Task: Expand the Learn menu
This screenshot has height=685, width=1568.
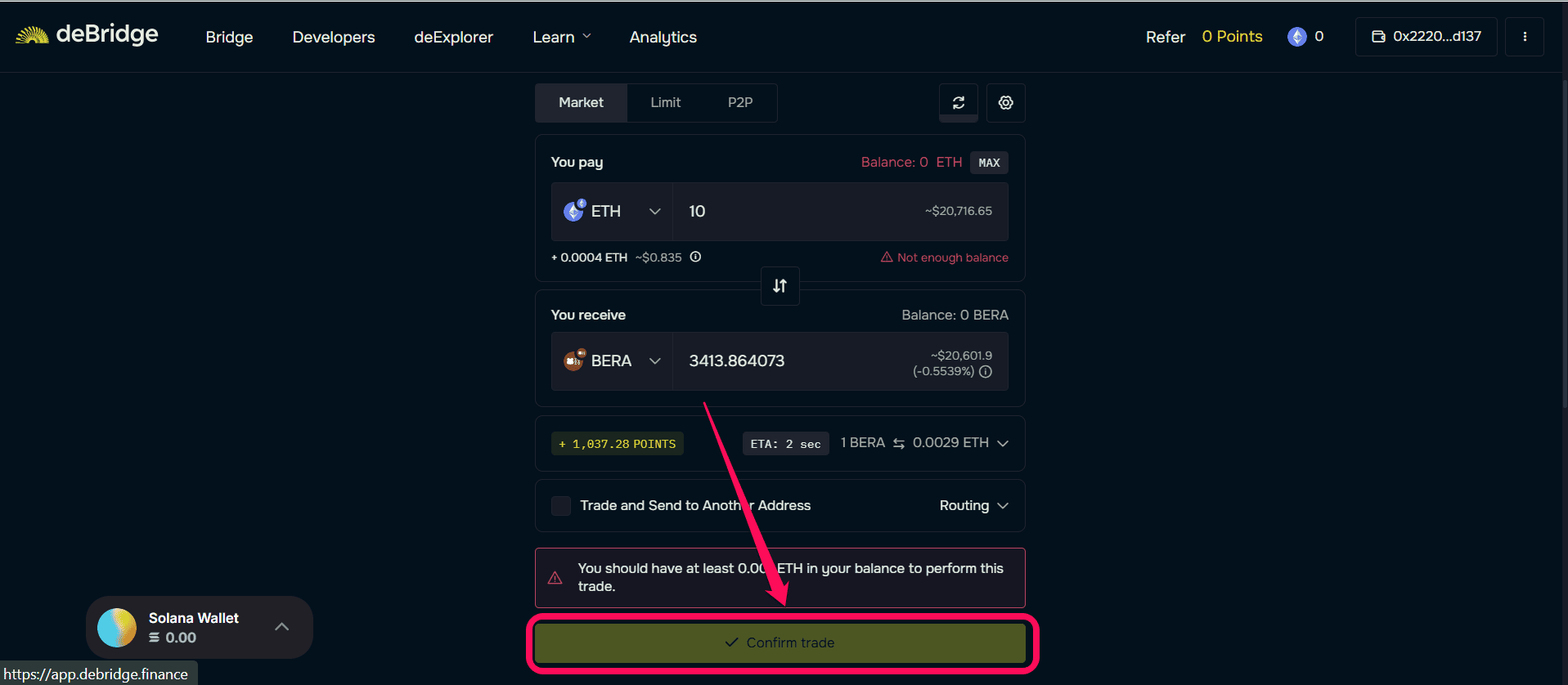Action: (562, 37)
